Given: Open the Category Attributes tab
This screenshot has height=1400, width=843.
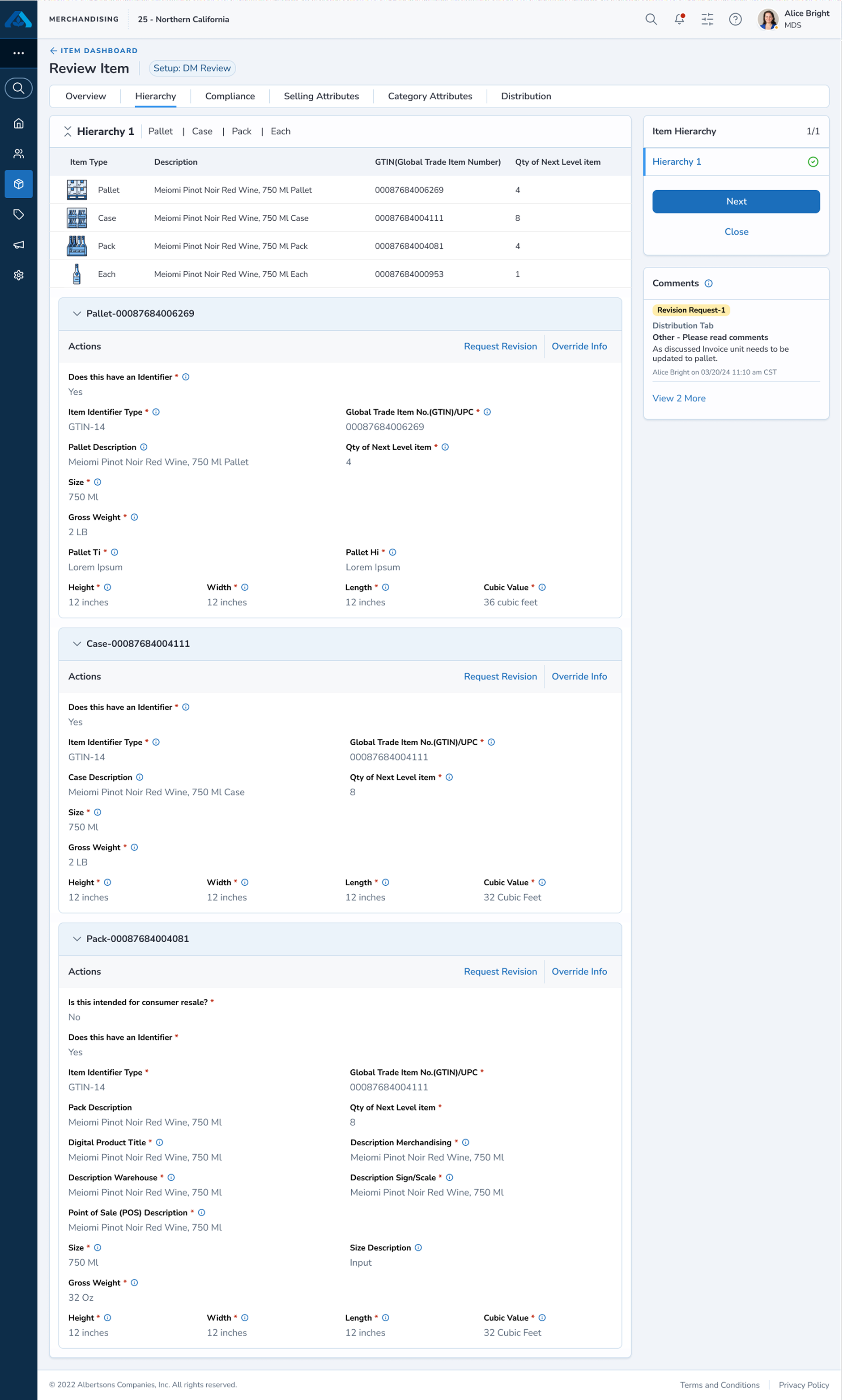Looking at the screenshot, I should click(430, 96).
